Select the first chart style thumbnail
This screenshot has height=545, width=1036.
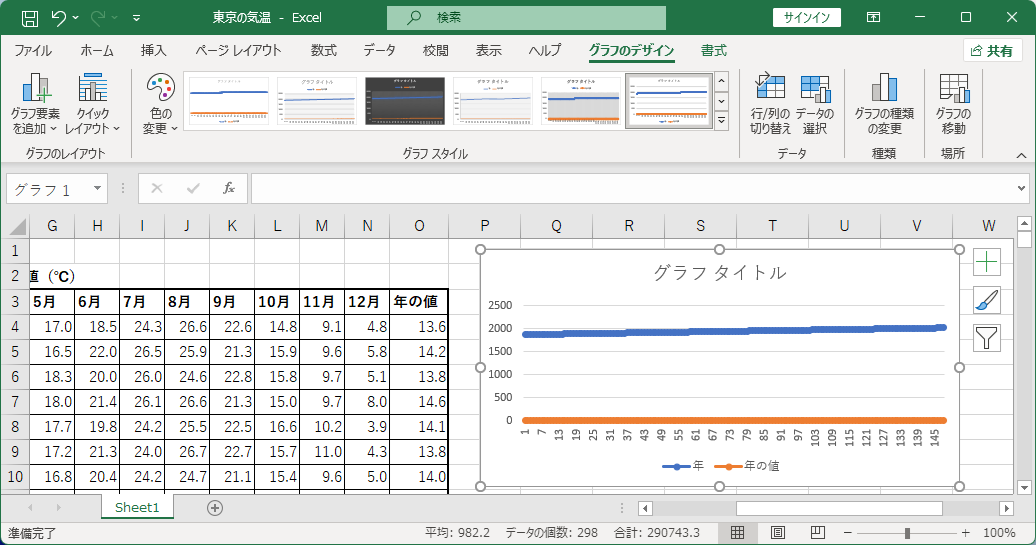[229, 100]
